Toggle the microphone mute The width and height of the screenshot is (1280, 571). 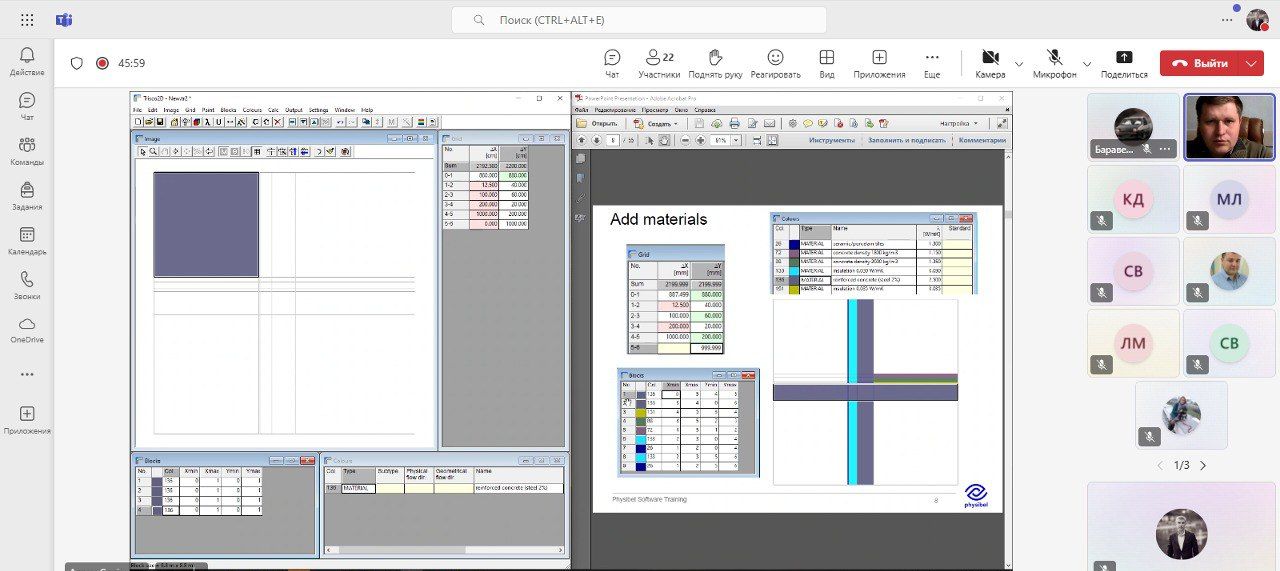(x=1055, y=63)
